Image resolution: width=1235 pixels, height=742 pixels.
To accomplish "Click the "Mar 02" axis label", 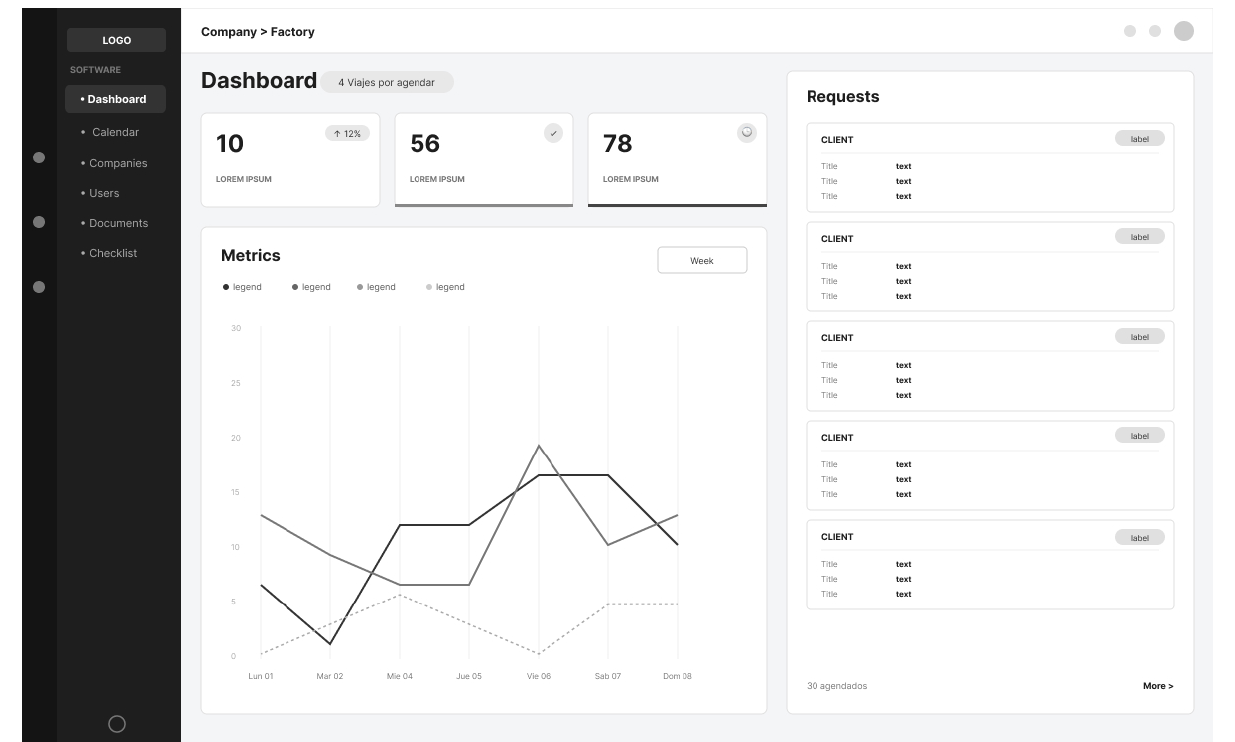I will coord(330,676).
